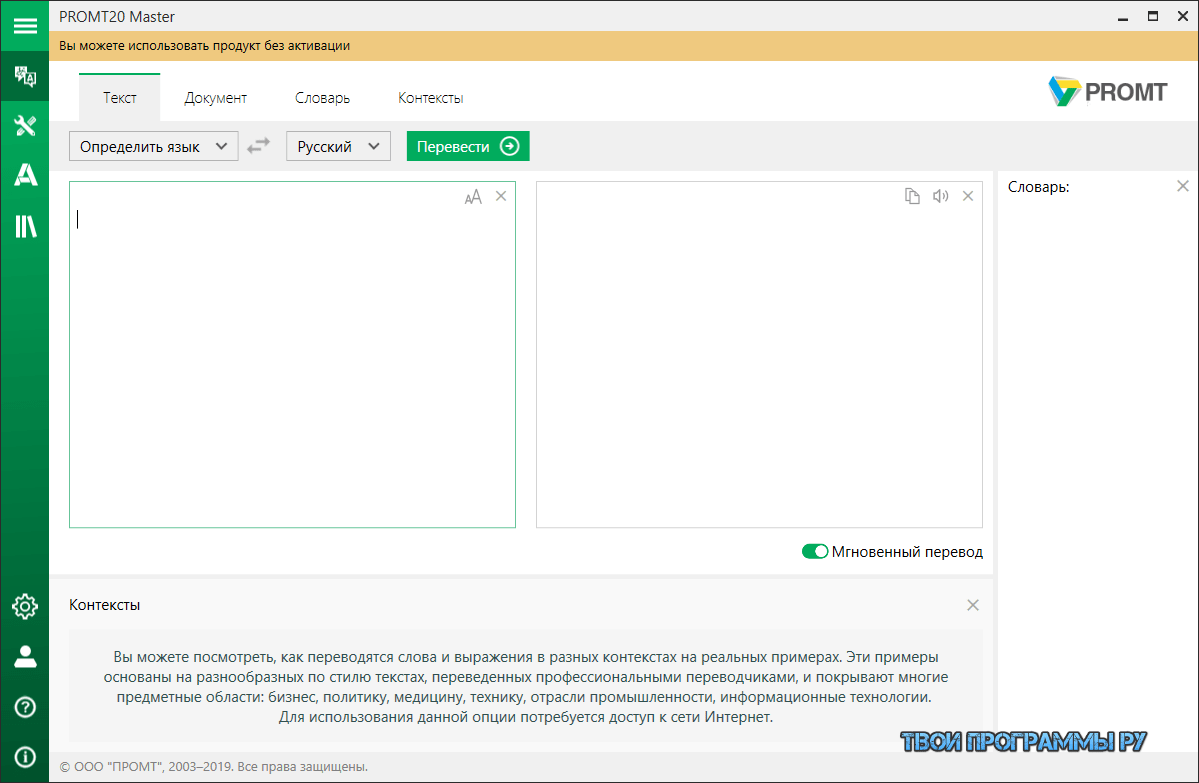
Task: Close the PROMT20 Master window
Action: pyautogui.click(x=1183, y=16)
